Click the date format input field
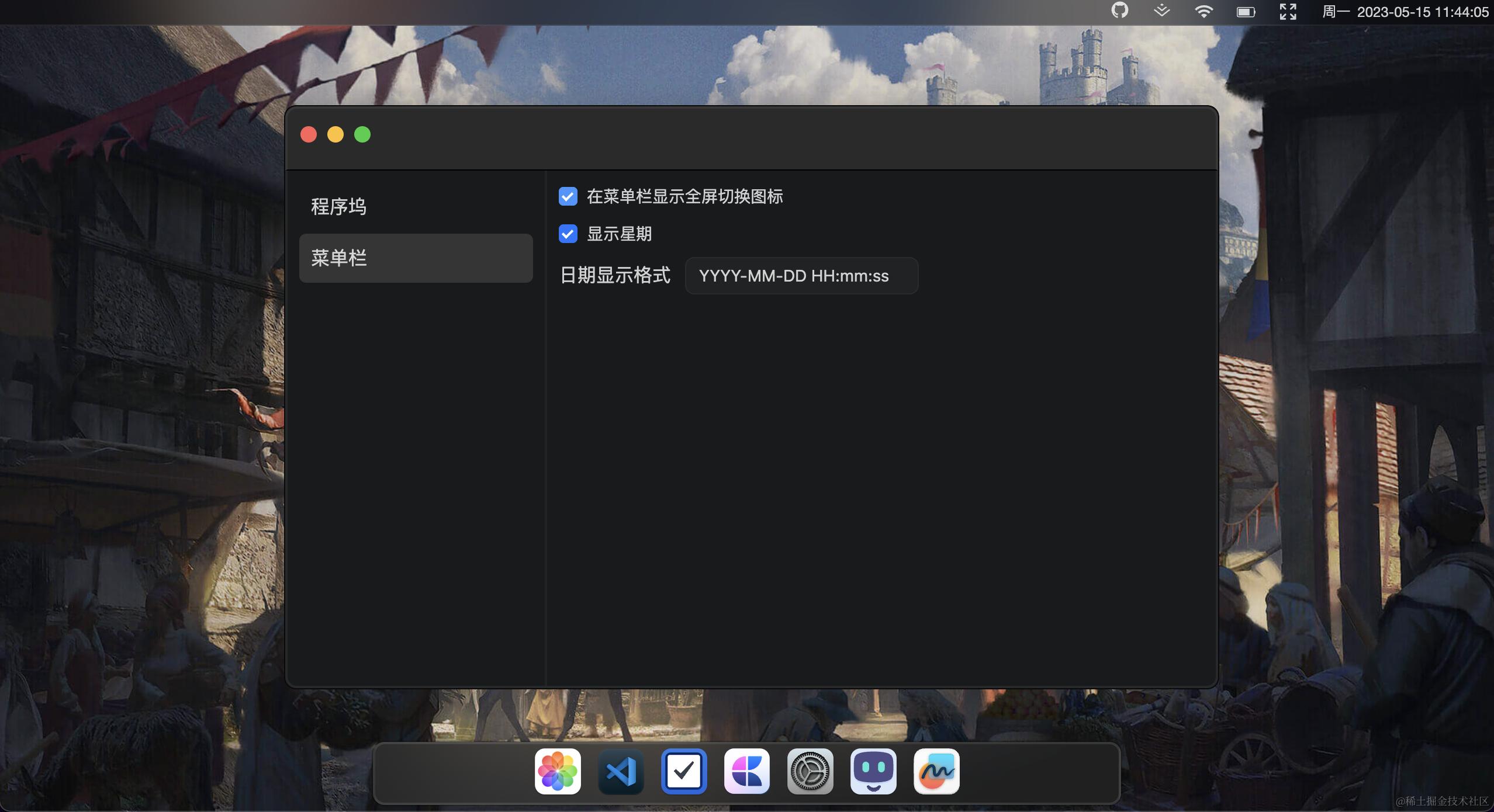The width and height of the screenshot is (1494, 812). (x=801, y=276)
